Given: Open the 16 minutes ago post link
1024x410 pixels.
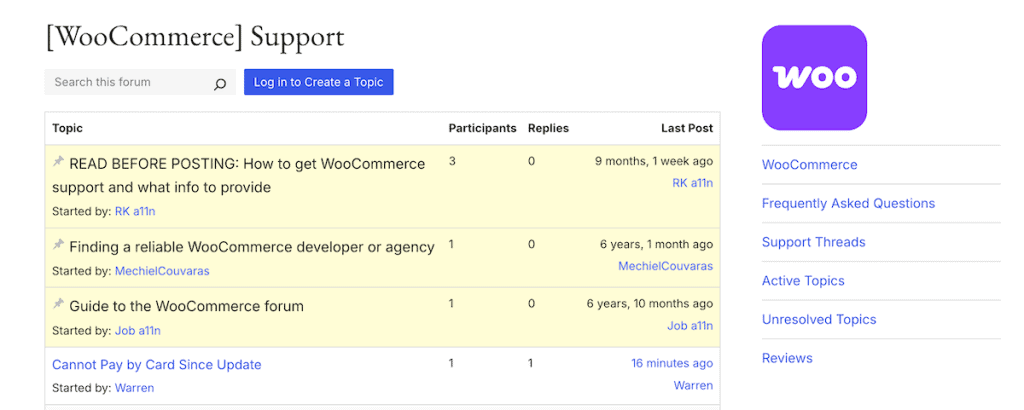Looking at the screenshot, I should (672, 364).
